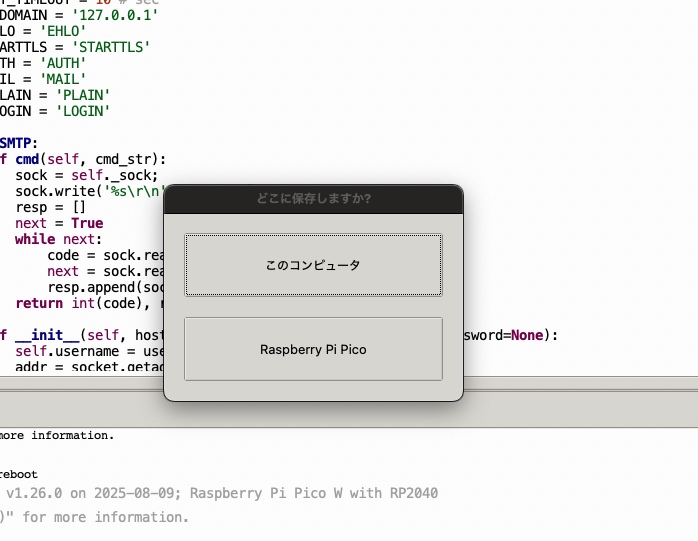Click the 'EHLO' string constant
Screen dimensions: 698x541
pos(63,31)
